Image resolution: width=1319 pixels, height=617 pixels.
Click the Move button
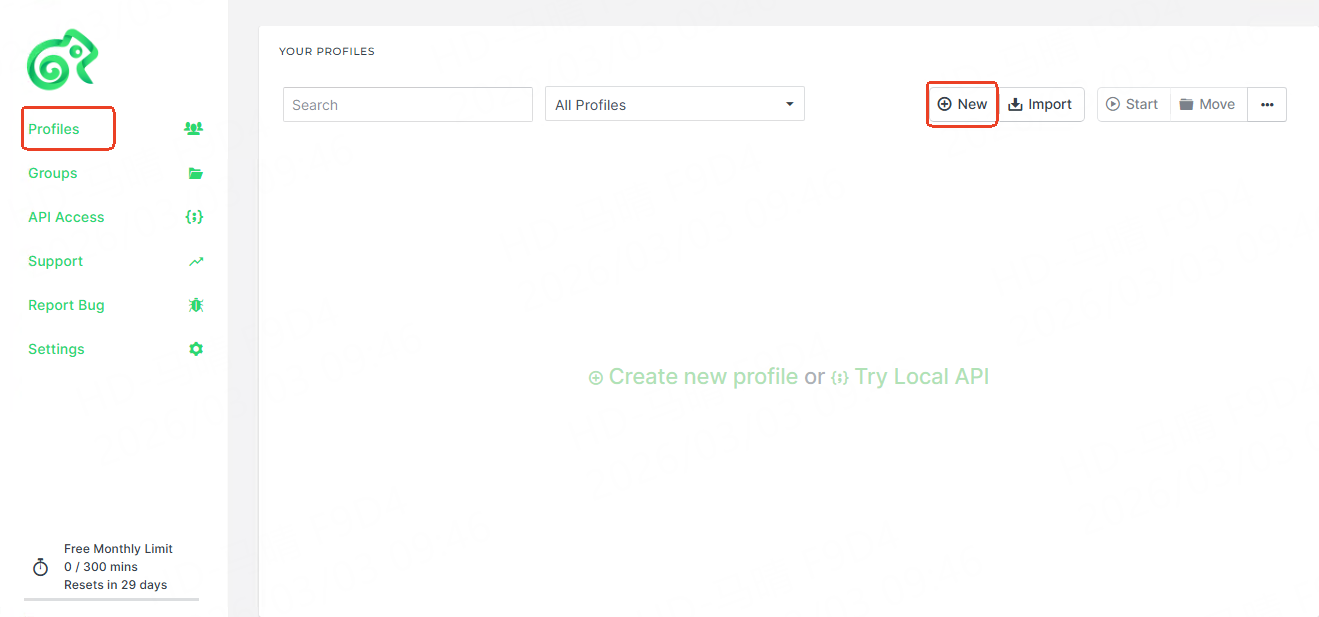pyautogui.click(x=1207, y=104)
